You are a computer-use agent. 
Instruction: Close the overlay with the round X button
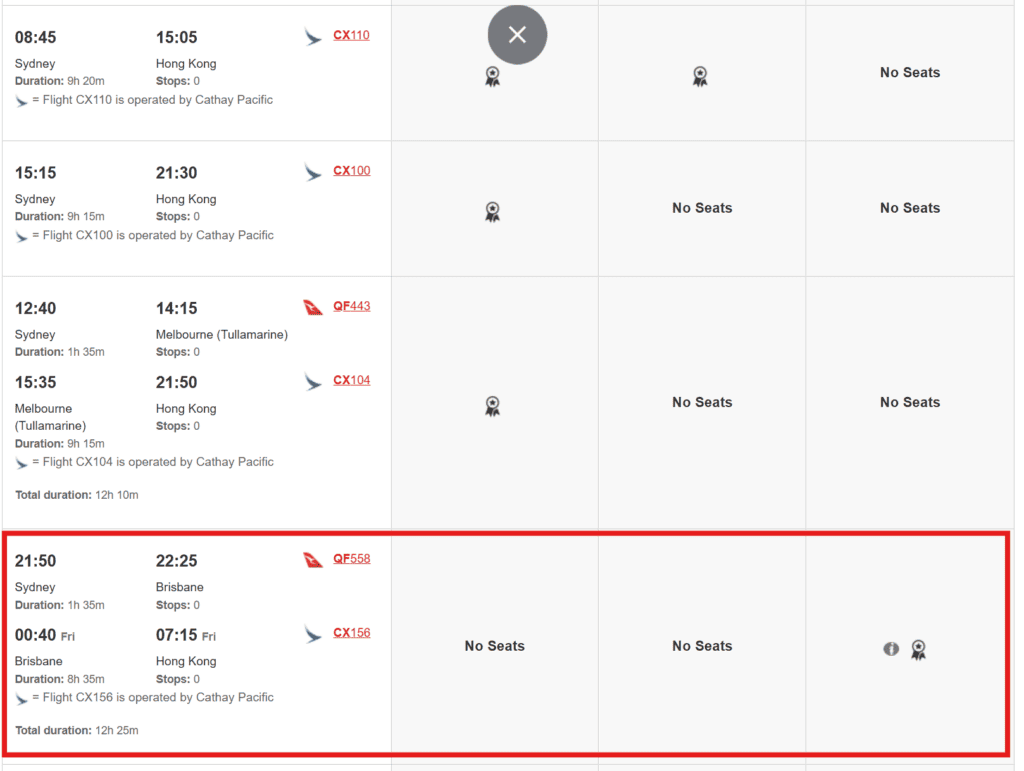517,35
